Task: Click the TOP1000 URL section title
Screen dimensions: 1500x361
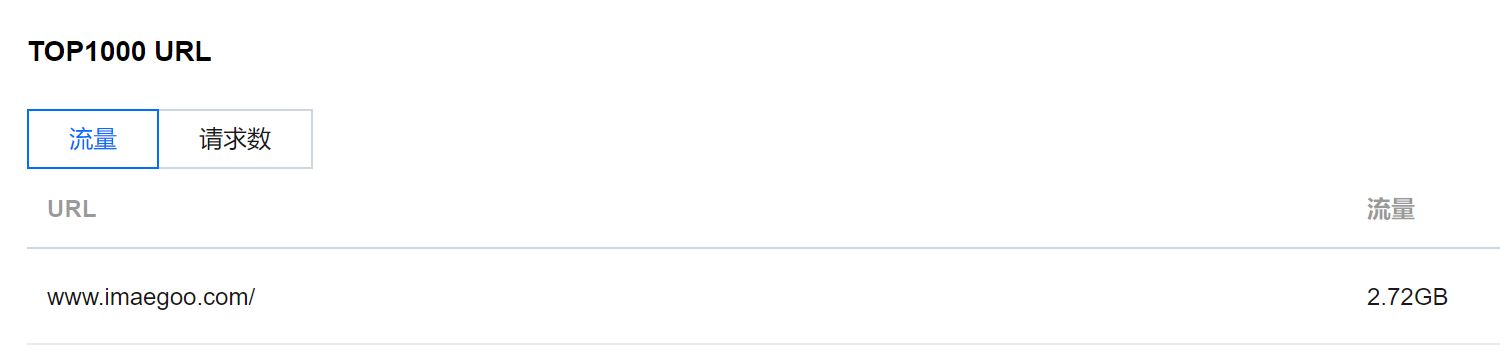Action: click(119, 53)
